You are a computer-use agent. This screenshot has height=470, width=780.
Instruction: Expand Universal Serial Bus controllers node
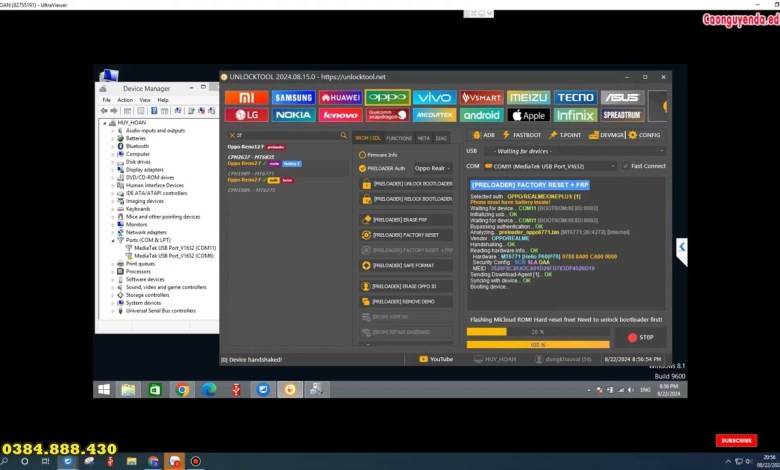[x=113, y=311]
